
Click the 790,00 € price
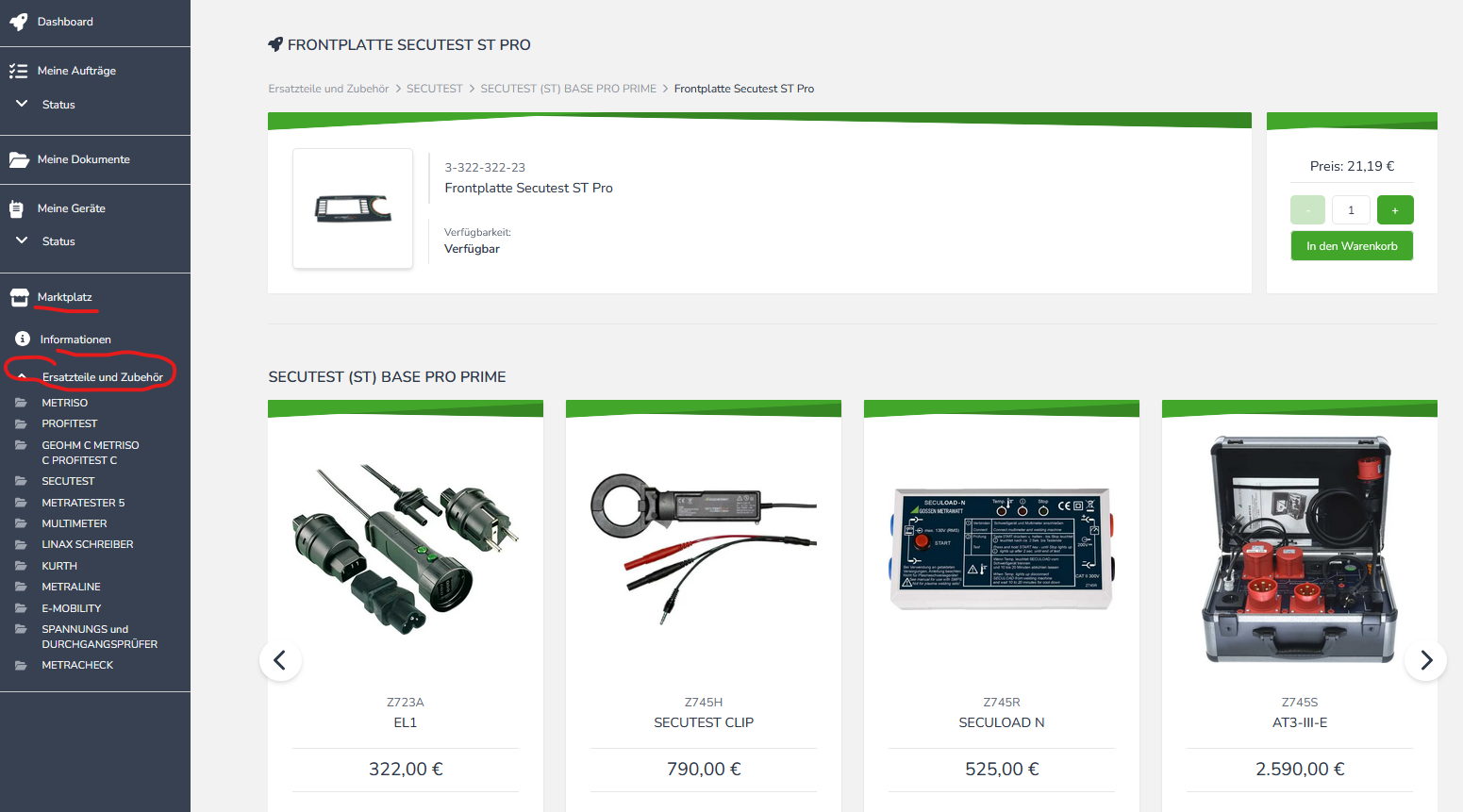point(704,770)
